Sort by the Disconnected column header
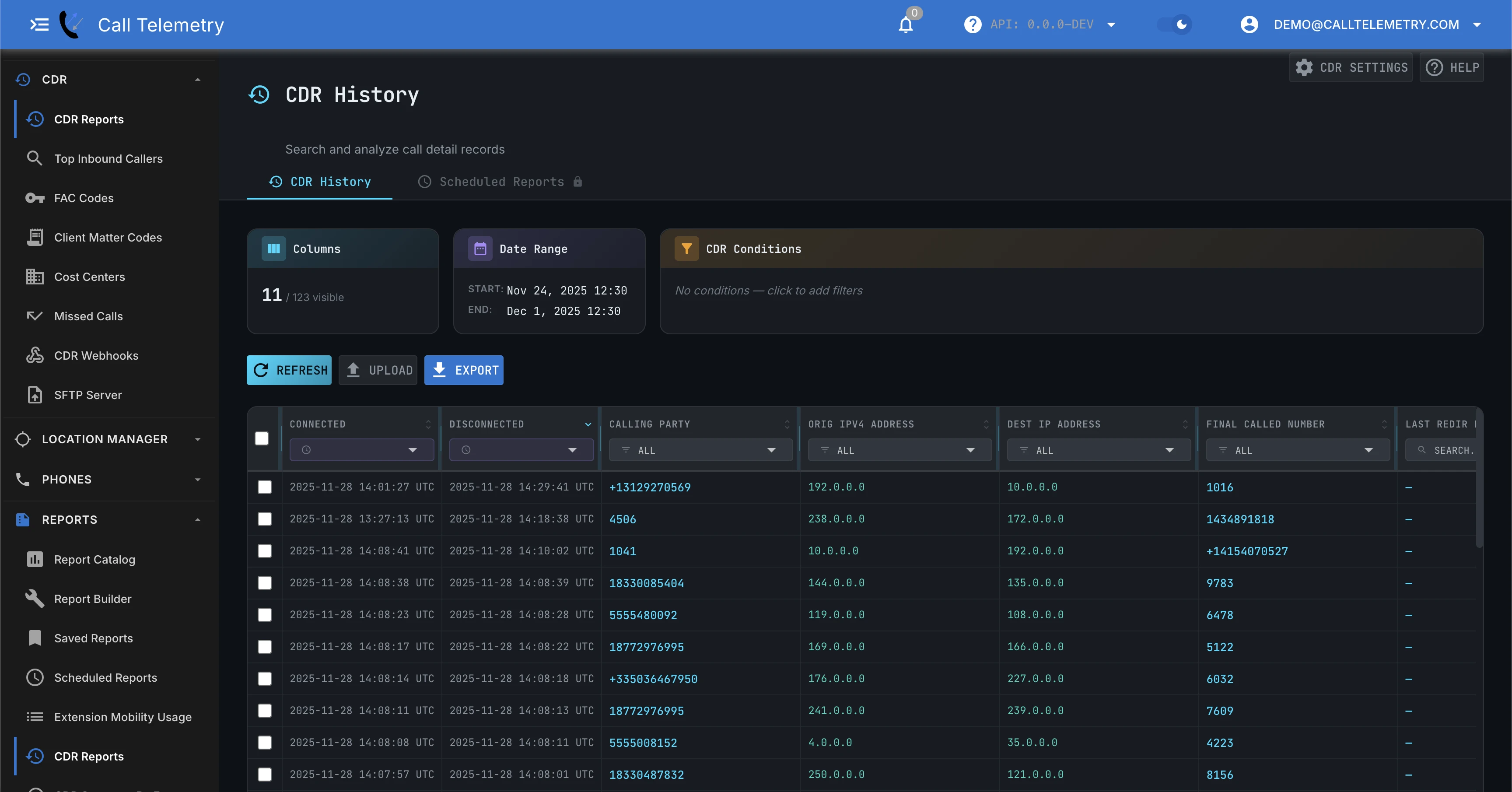1512x792 pixels. tap(520, 424)
